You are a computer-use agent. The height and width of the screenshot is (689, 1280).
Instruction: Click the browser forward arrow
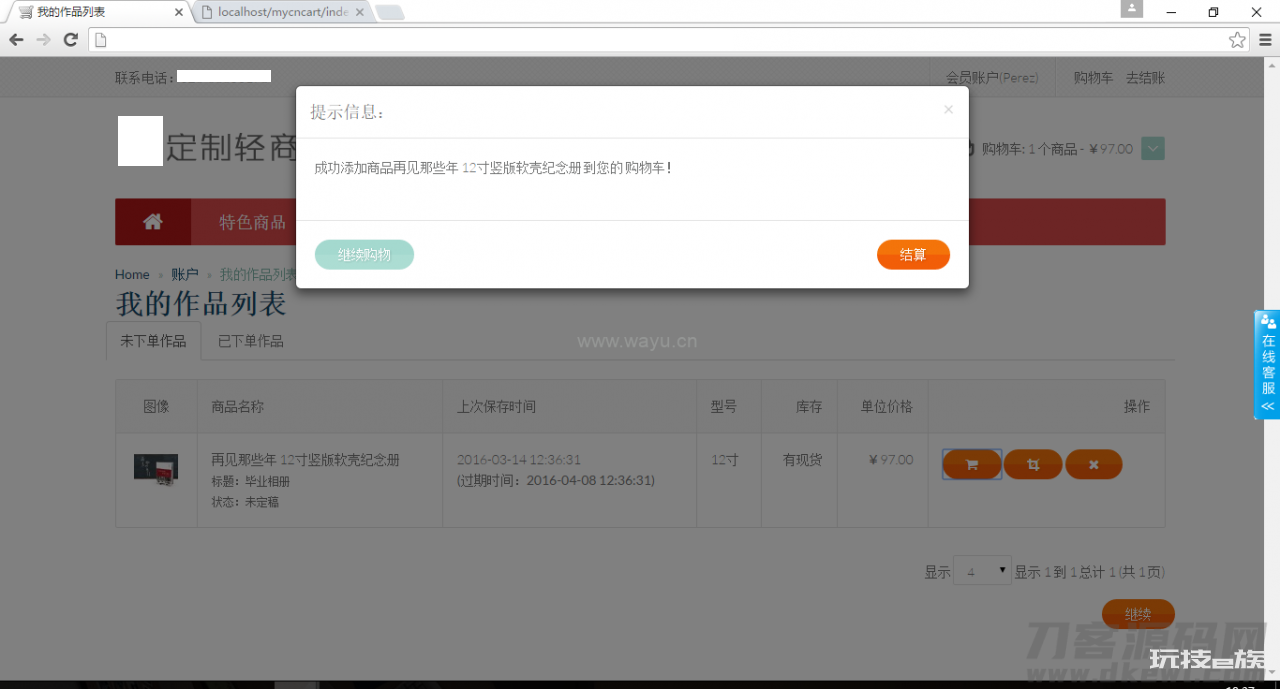pyautogui.click(x=43, y=40)
